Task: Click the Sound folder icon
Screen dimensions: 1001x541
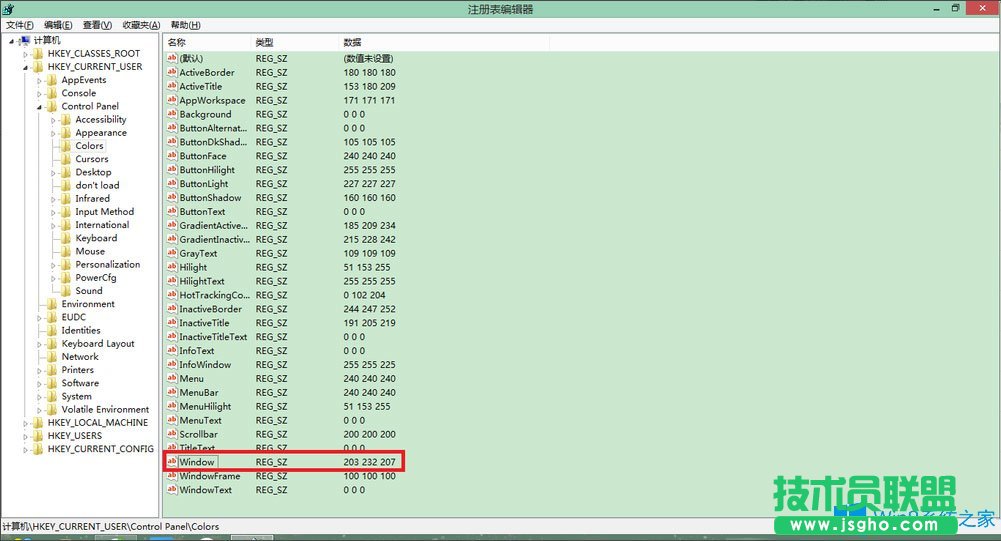Action: point(66,291)
